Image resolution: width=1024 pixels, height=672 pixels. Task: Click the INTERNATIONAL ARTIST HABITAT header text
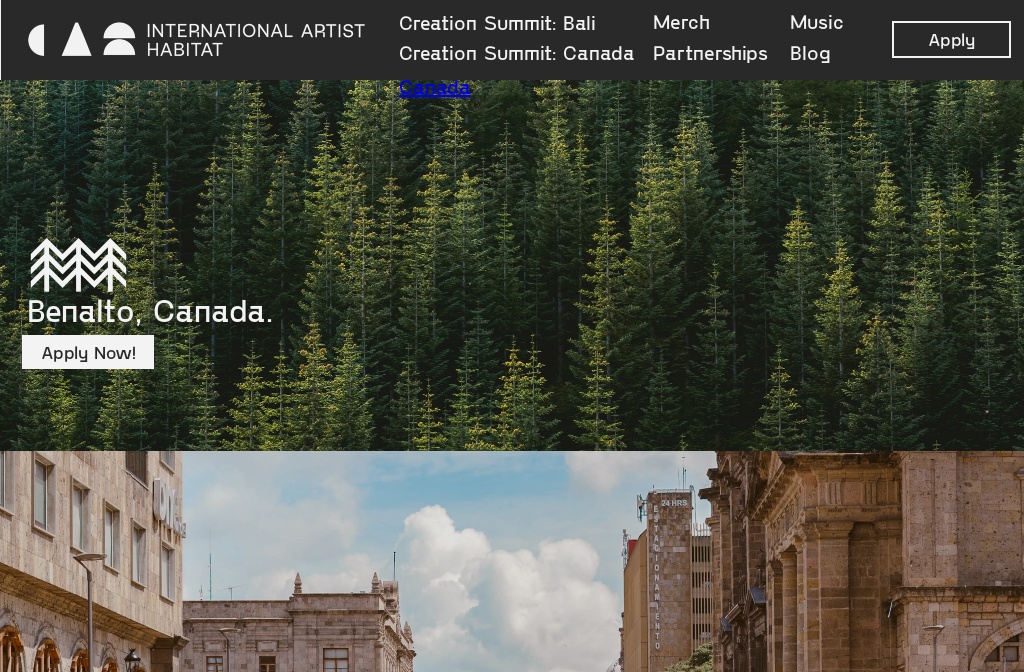coord(255,40)
